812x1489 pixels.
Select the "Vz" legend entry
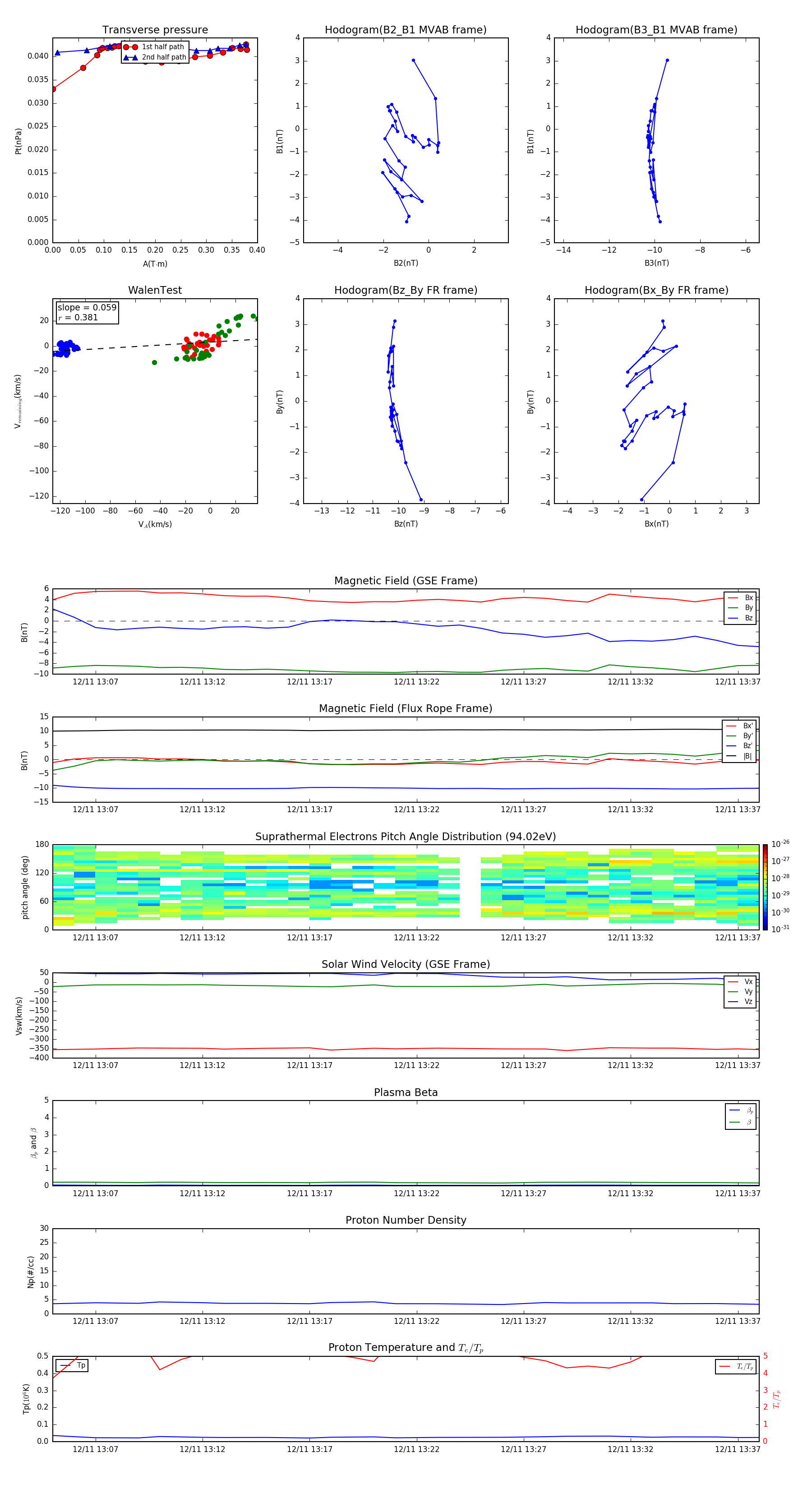tap(740, 1002)
